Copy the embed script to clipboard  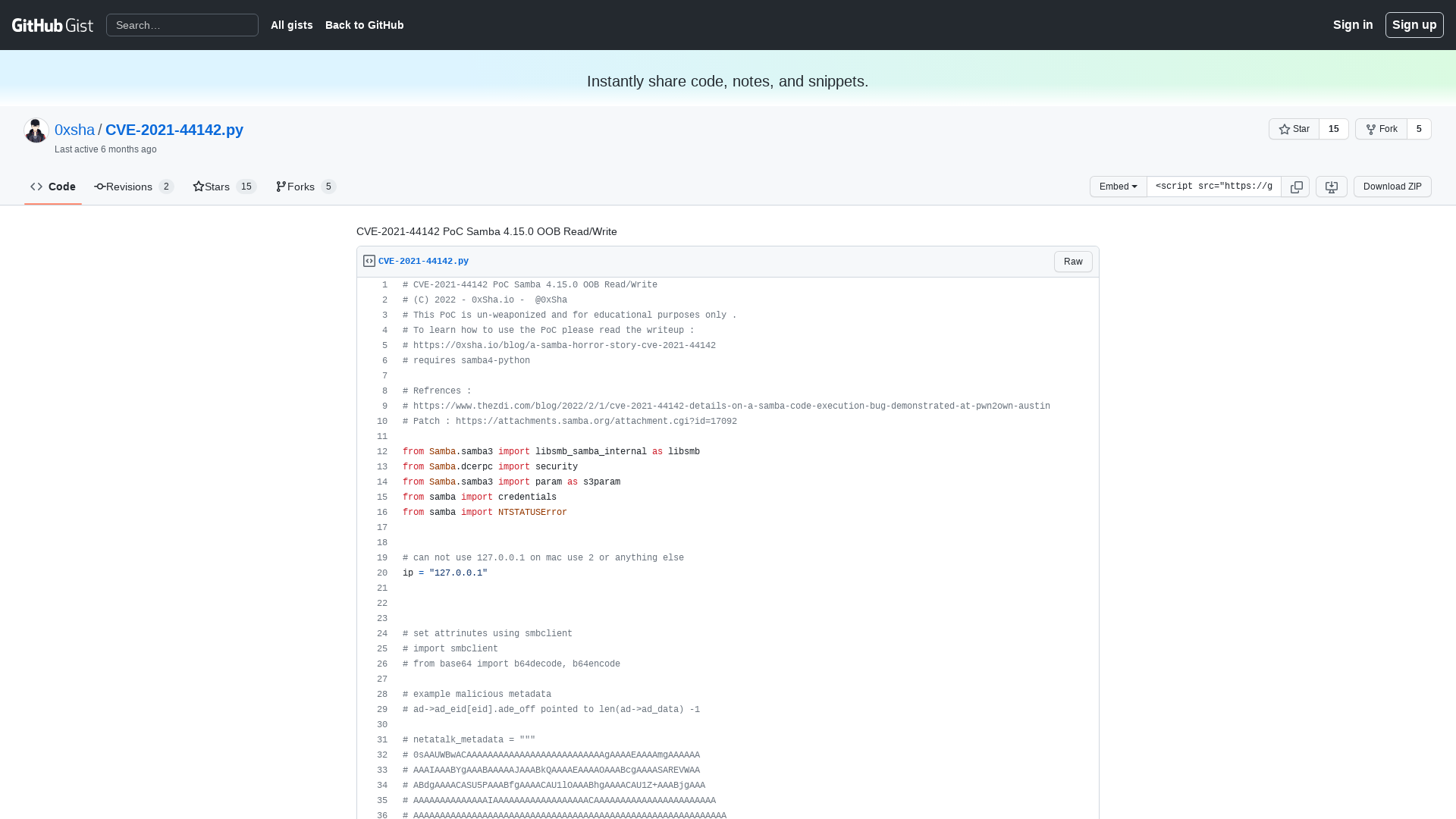click(x=1296, y=187)
